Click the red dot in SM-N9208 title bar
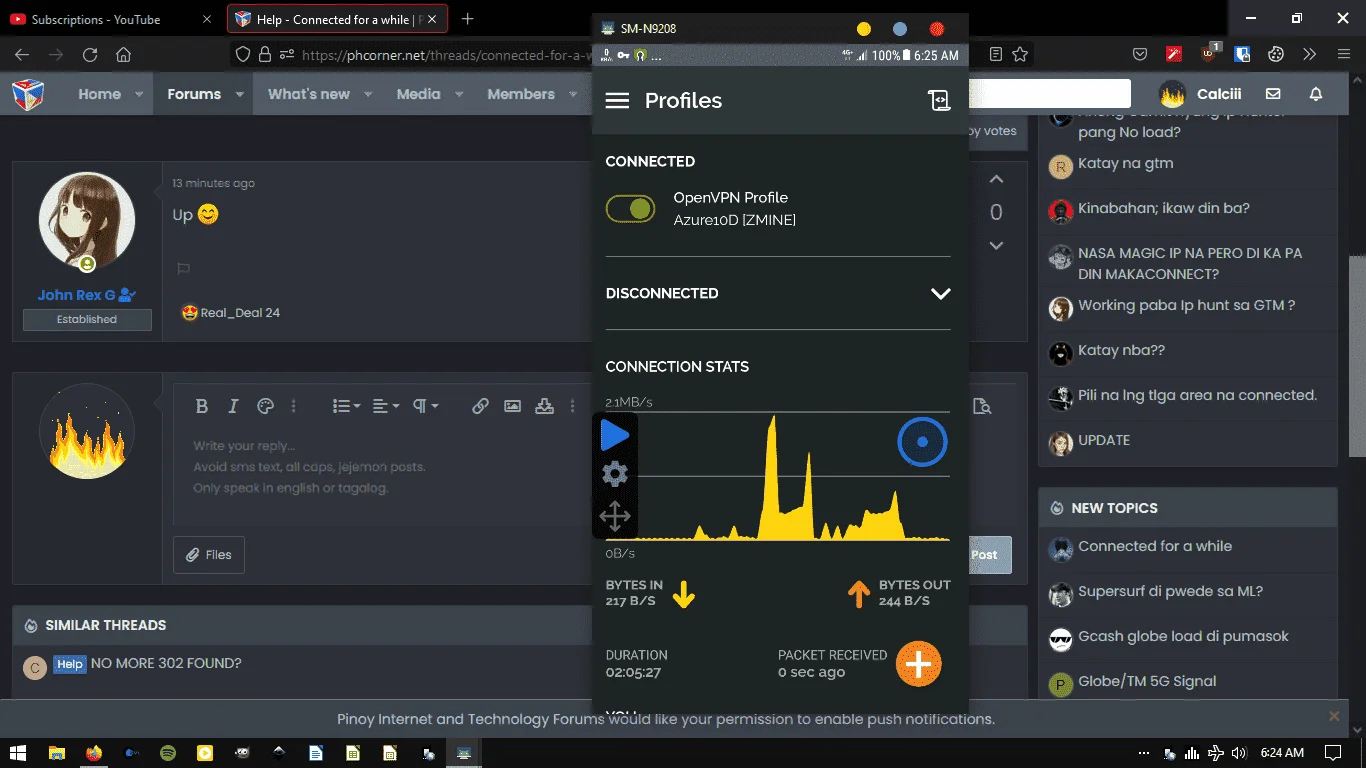 tap(936, 29)
